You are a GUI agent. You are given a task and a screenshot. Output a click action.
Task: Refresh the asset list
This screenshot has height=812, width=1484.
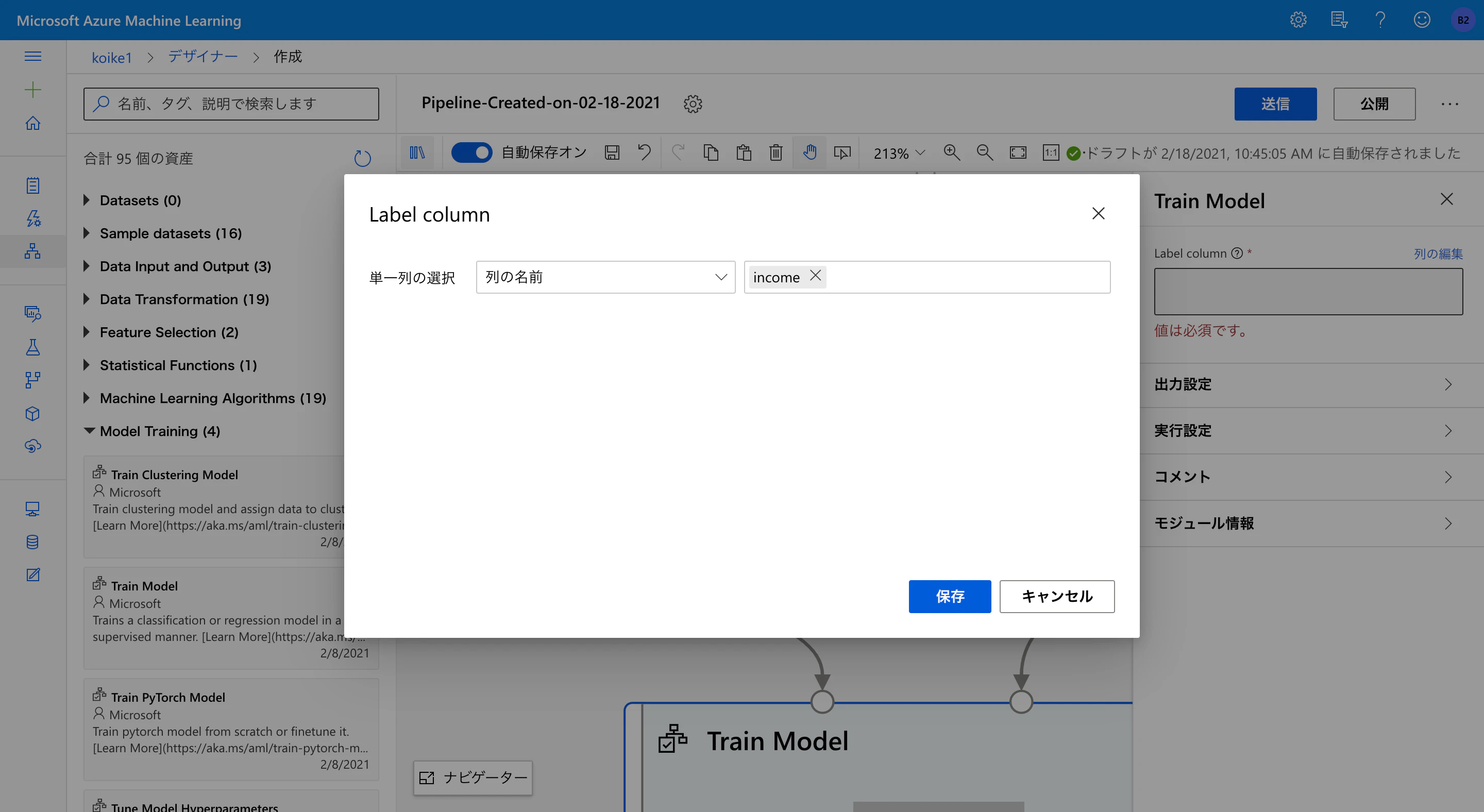tap(362, 158)
